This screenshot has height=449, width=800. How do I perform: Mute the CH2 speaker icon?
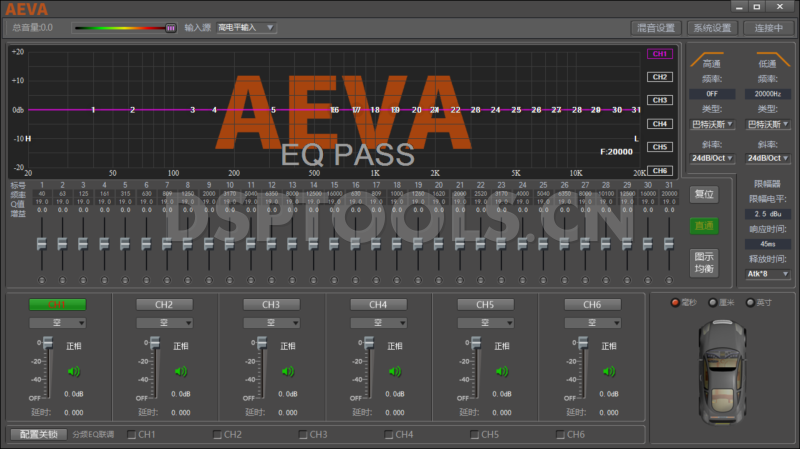tap(181, 371)
